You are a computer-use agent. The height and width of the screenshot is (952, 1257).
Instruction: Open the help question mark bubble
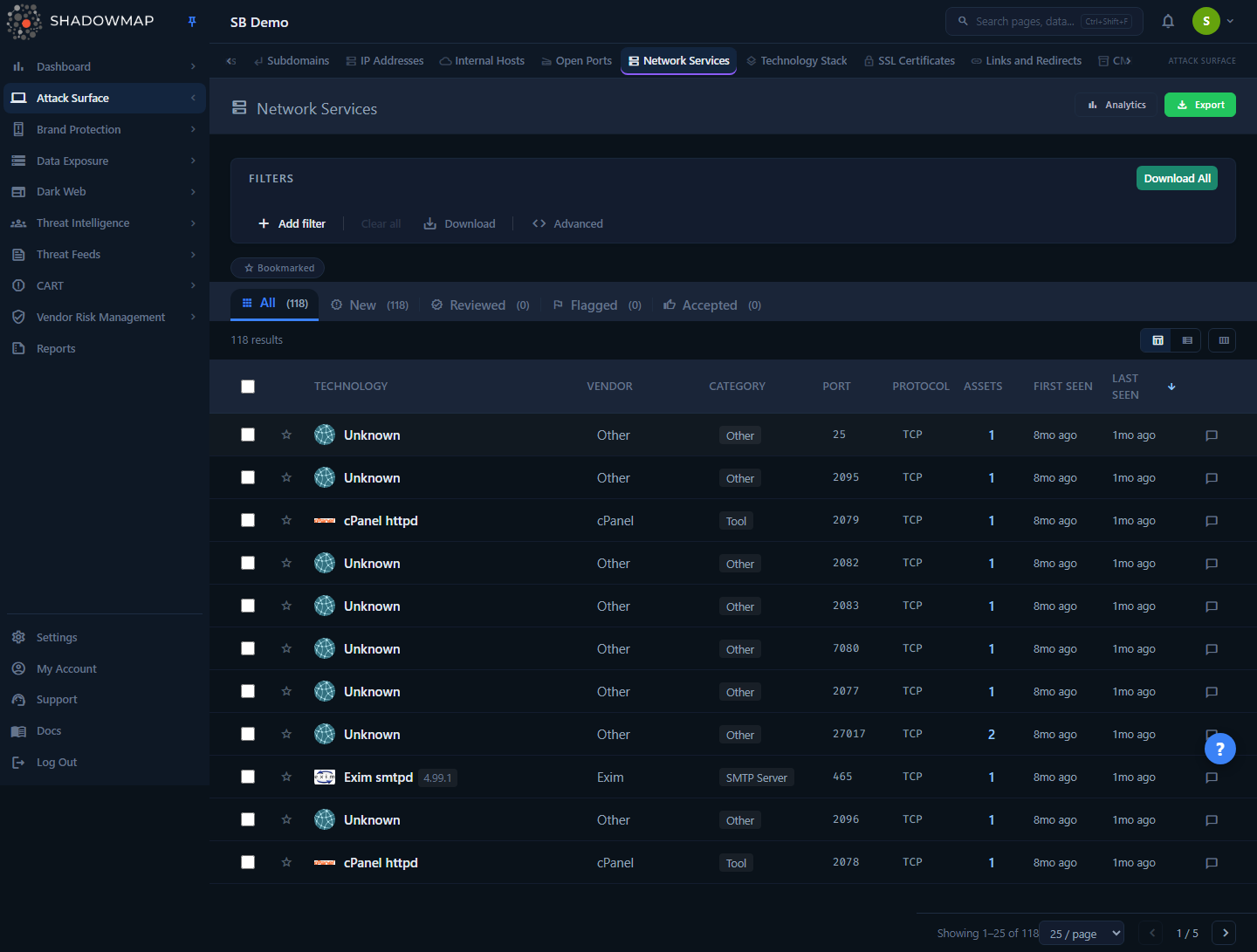[x=1220, y=749]
